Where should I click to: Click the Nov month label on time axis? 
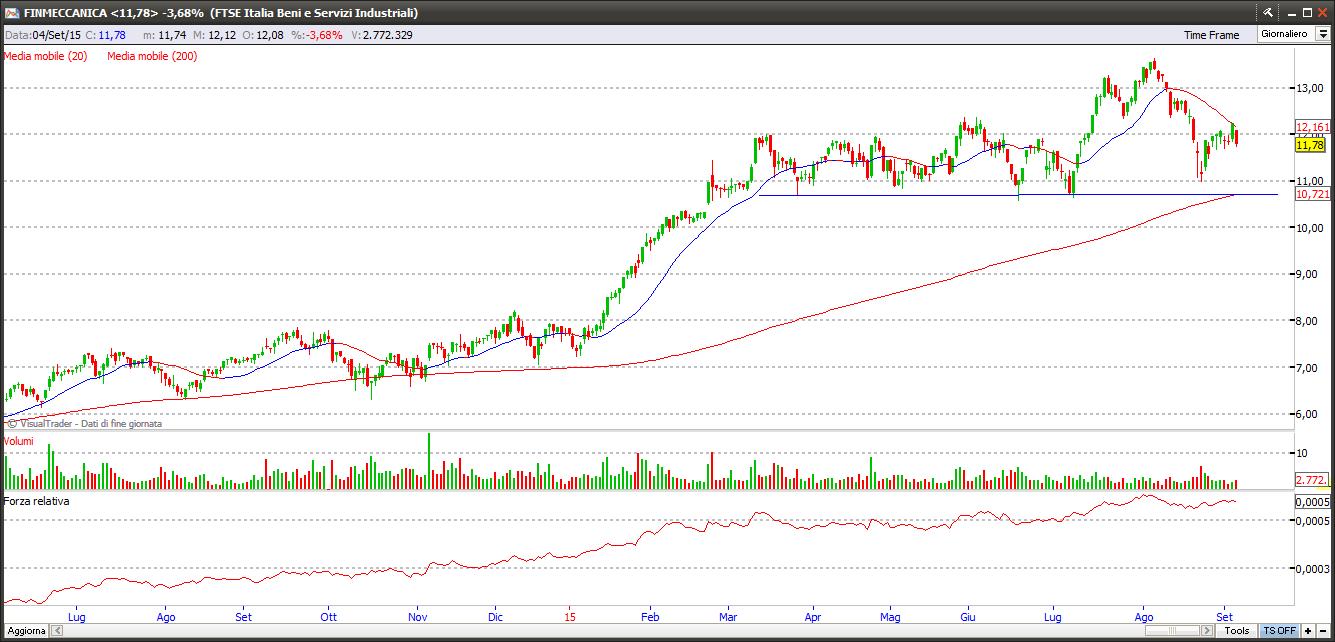(x=419, y=617)
